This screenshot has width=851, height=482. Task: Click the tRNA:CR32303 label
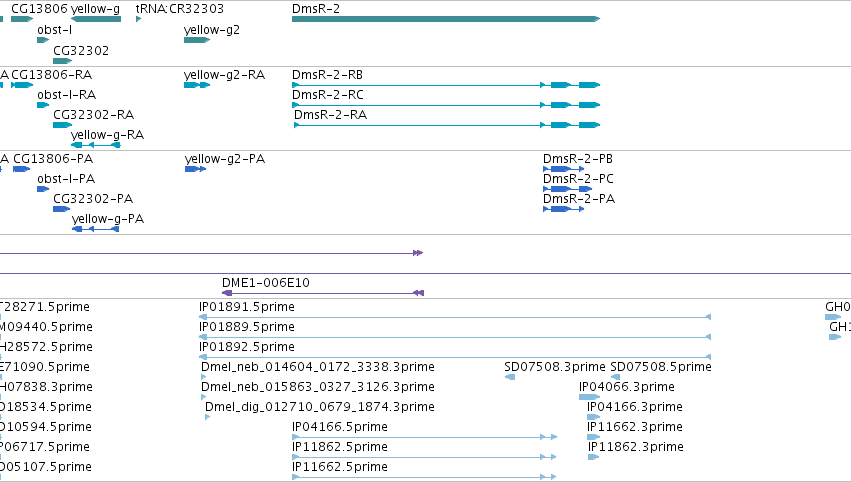(180, 9)
